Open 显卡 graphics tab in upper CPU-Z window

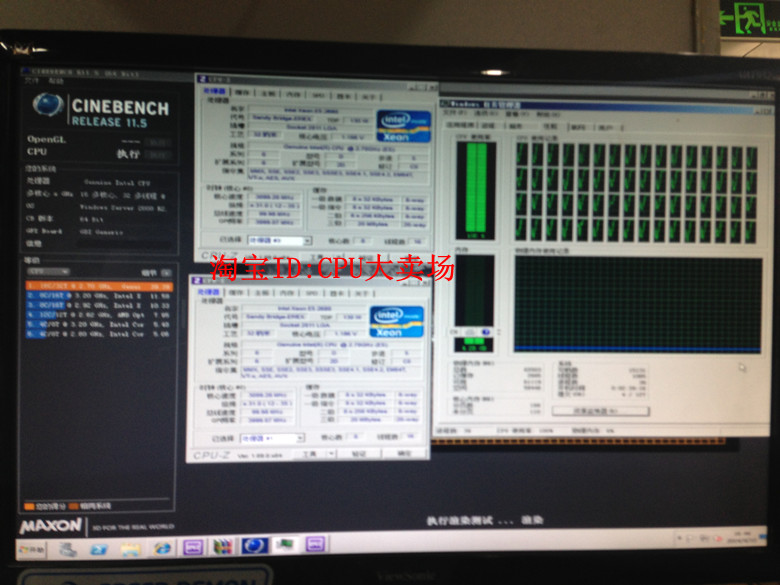click(344, 96)
